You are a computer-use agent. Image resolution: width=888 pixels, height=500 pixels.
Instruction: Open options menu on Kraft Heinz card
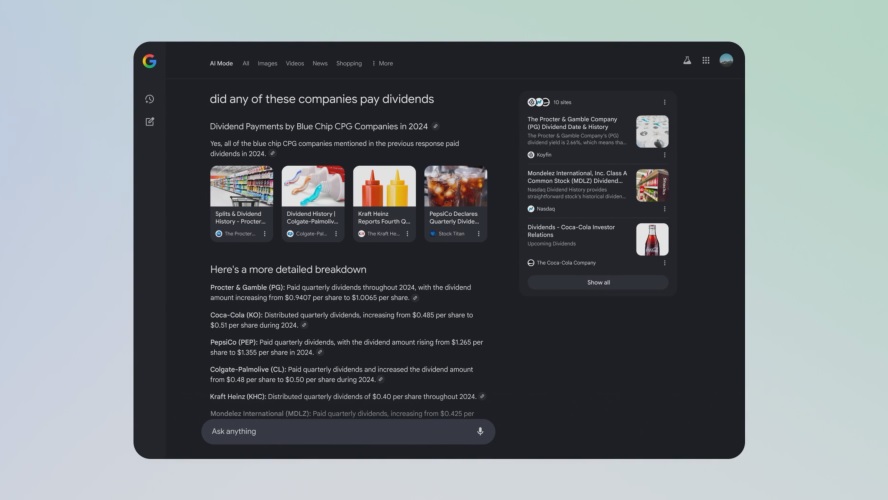tap(407, 234)
